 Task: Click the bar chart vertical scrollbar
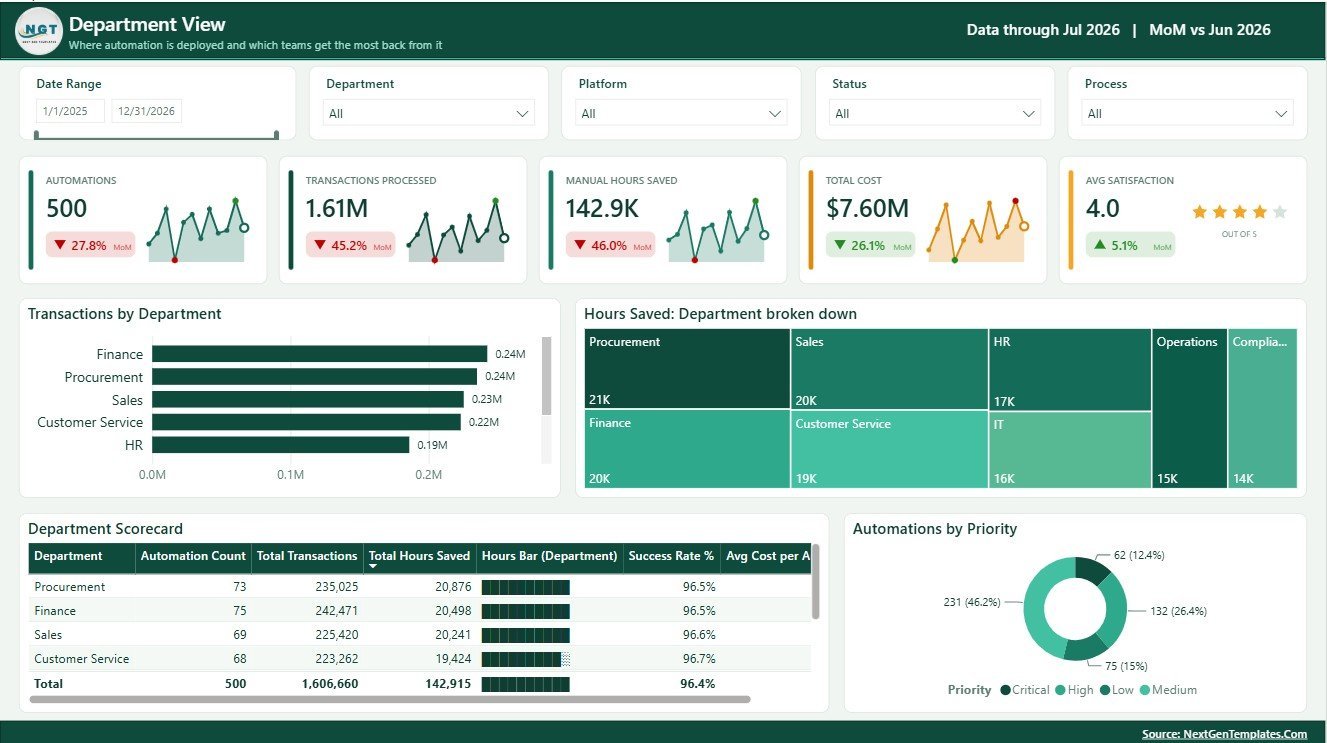point(546,375)
